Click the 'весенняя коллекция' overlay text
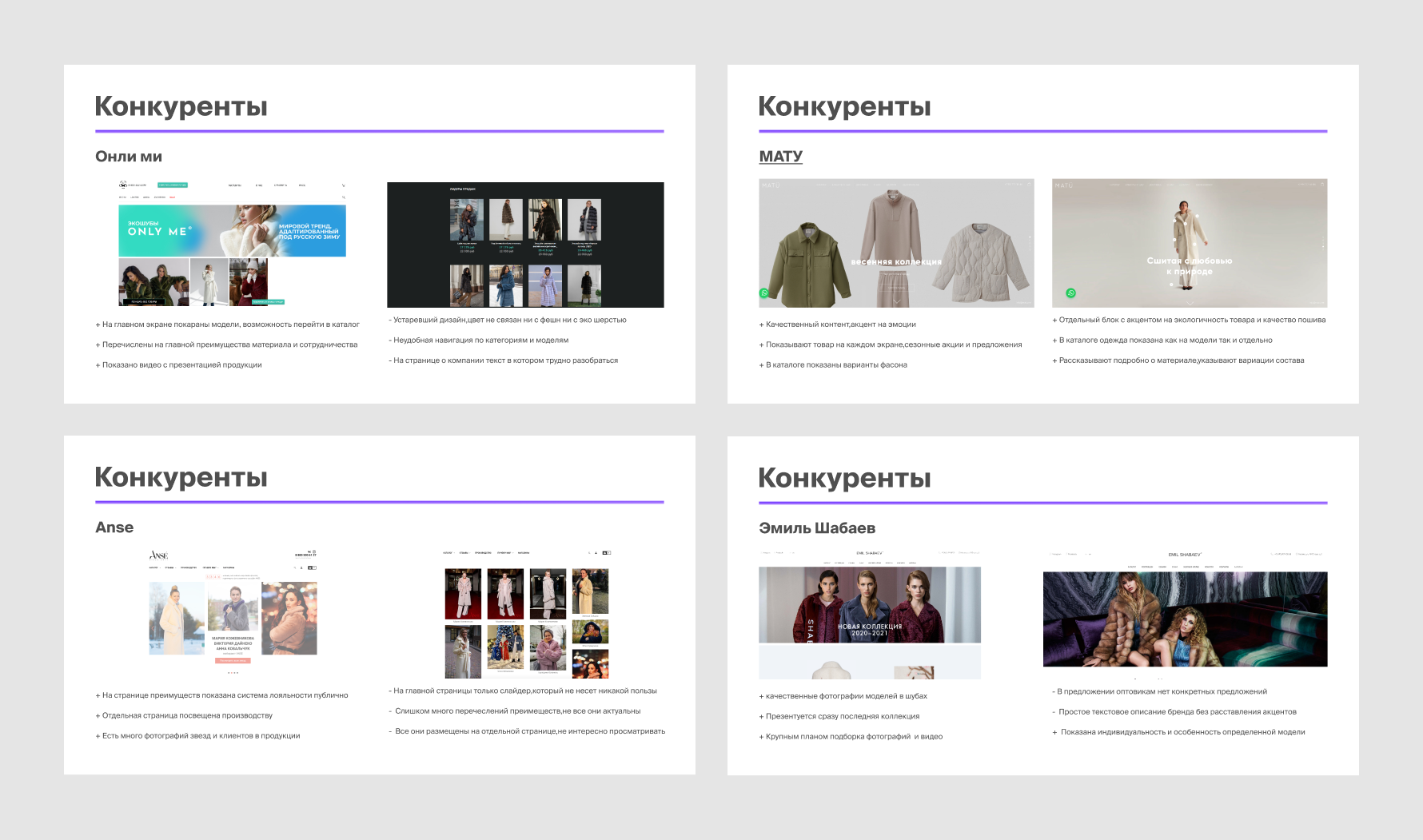 (896, 262)
